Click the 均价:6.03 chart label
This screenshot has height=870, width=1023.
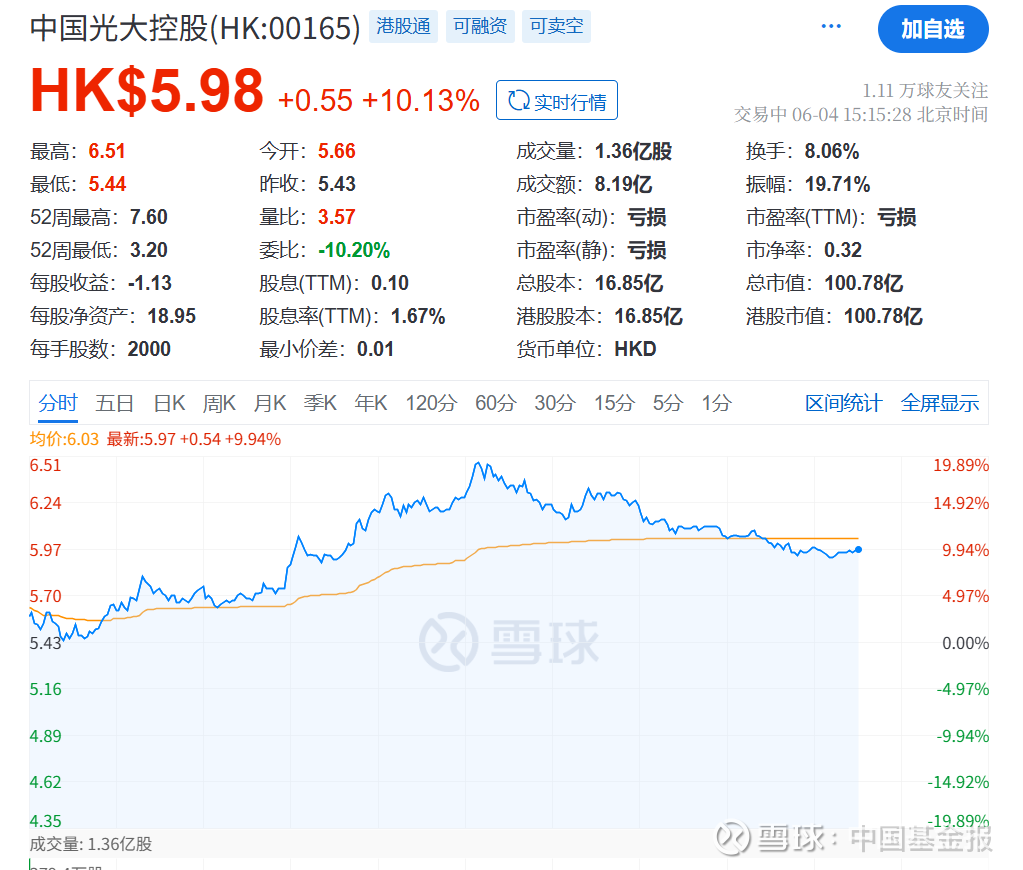(x=64, y=439)
